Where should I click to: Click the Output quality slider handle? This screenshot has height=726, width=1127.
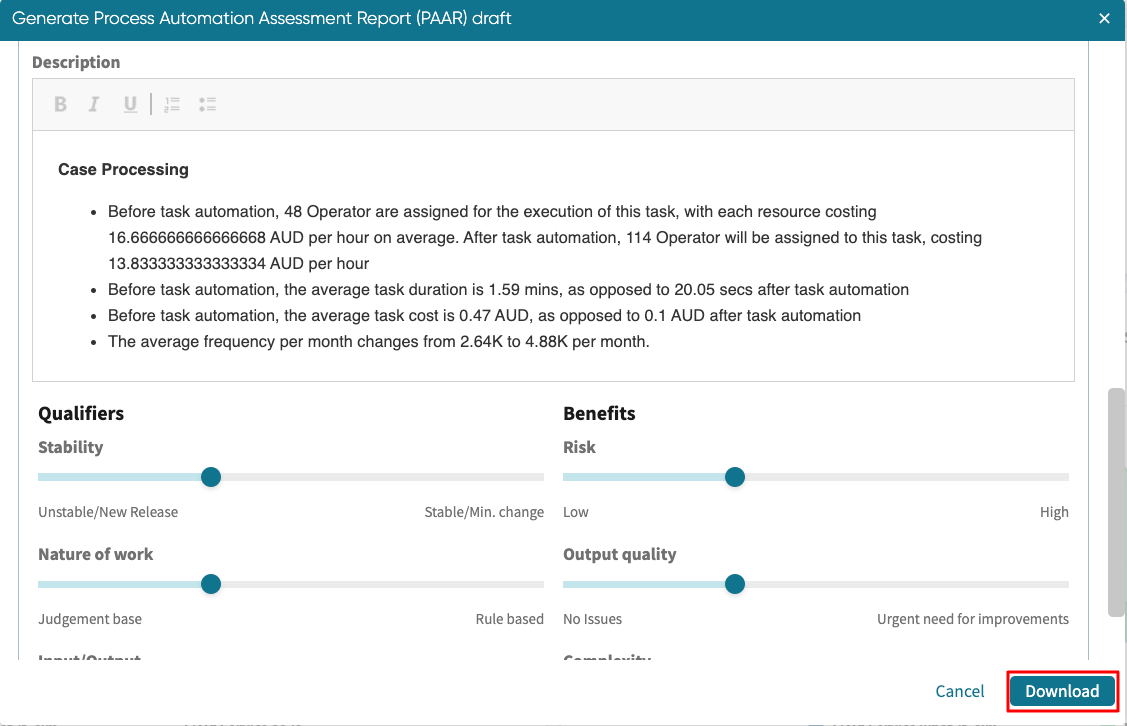[735, 584]
